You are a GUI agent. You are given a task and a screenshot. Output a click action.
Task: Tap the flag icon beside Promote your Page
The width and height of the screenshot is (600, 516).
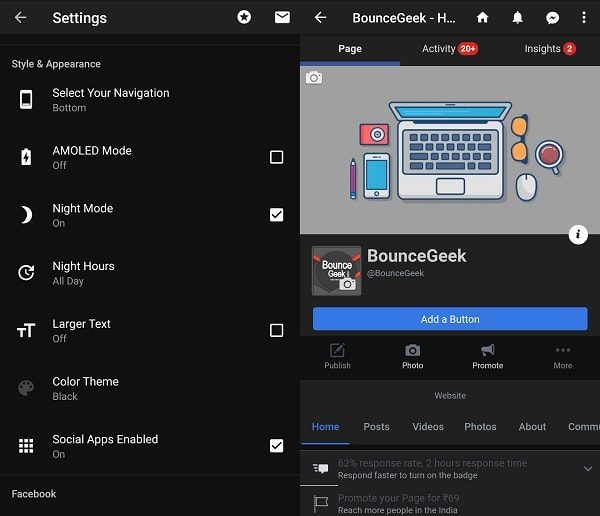[321, 504]
